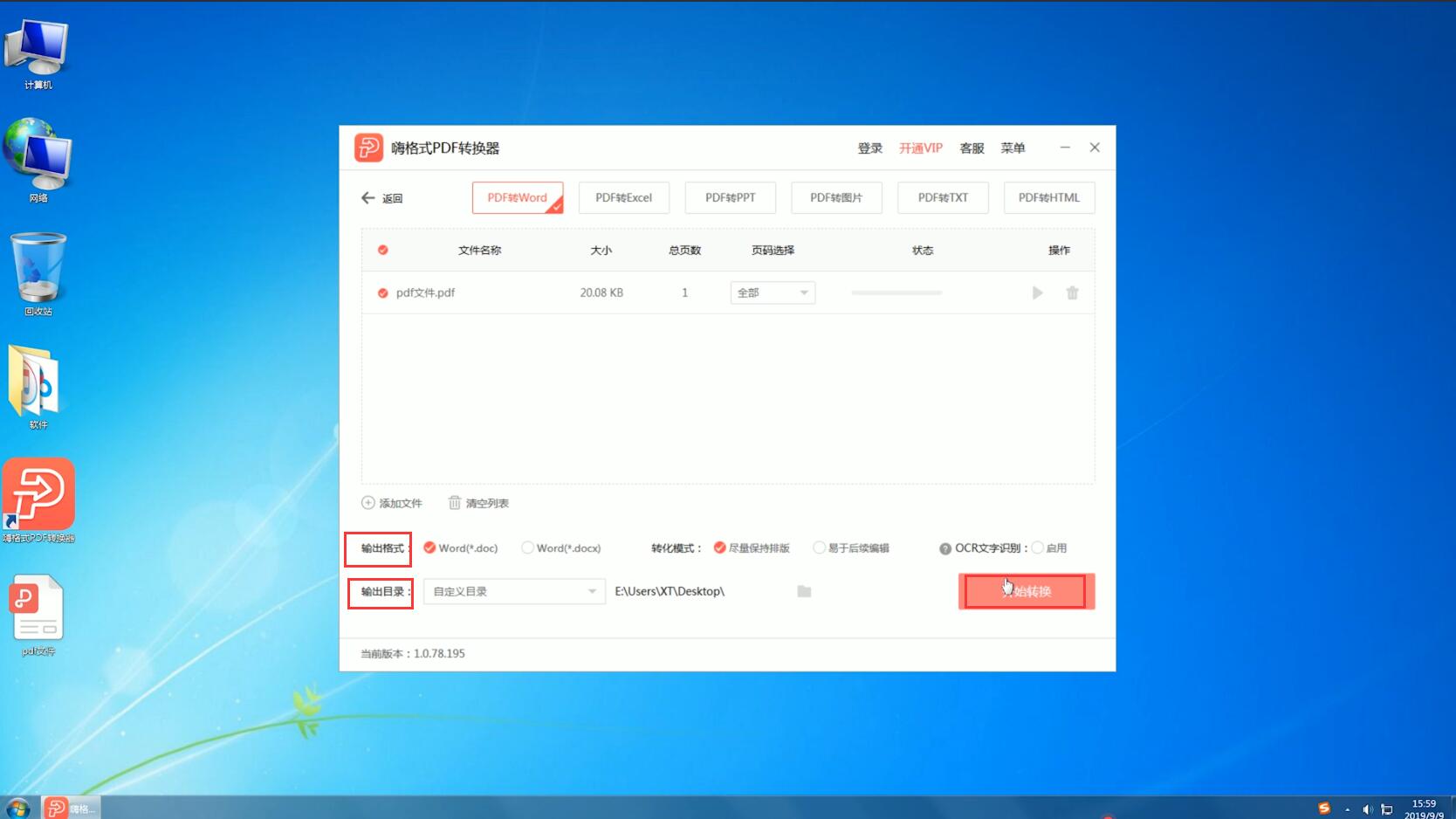Click the show desktop button on taskbar
Image resolution: width=1456 pixels, height=819 pixels.
[1452, 809]
